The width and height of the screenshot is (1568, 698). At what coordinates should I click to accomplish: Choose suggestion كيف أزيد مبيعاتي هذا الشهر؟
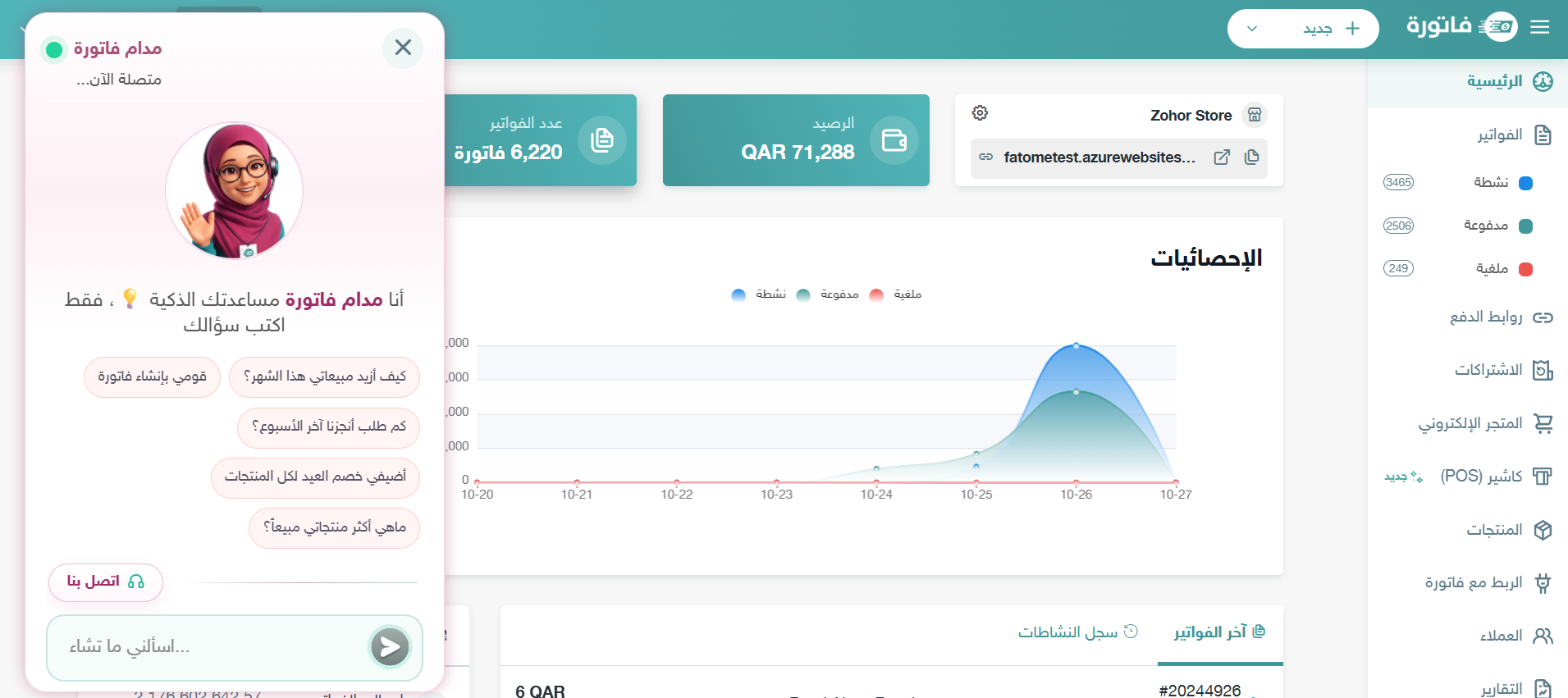[x=324, y=377]
